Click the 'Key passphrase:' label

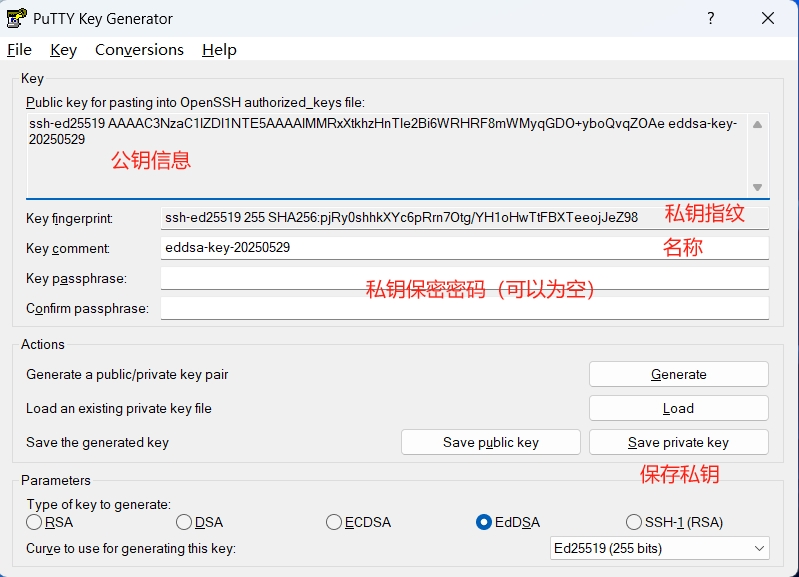(x=76, y=279)
